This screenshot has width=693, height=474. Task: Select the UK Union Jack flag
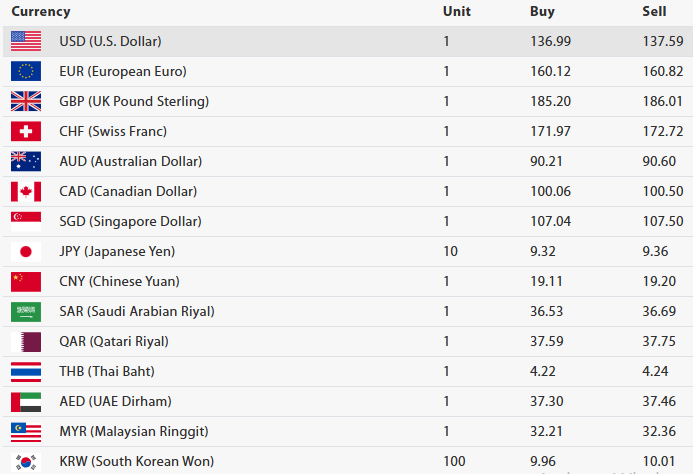tap(26, 101)
